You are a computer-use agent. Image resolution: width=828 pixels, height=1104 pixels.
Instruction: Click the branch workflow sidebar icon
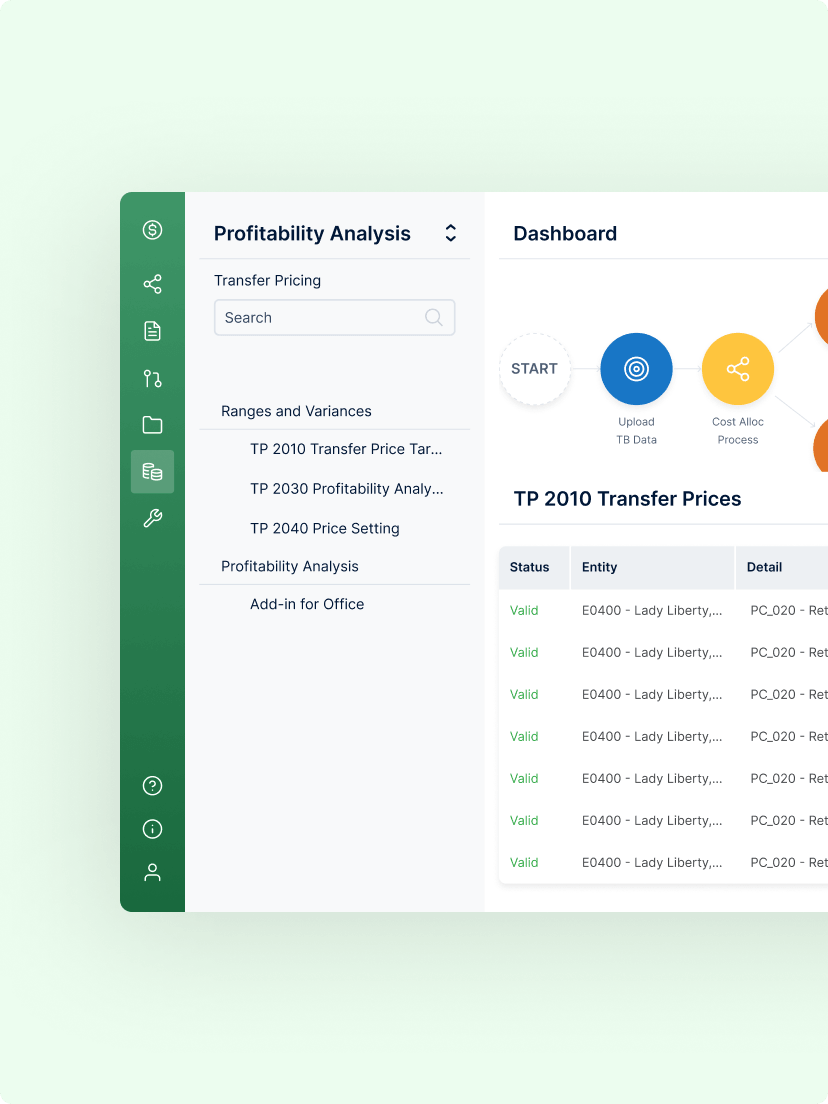pos(152,379)
